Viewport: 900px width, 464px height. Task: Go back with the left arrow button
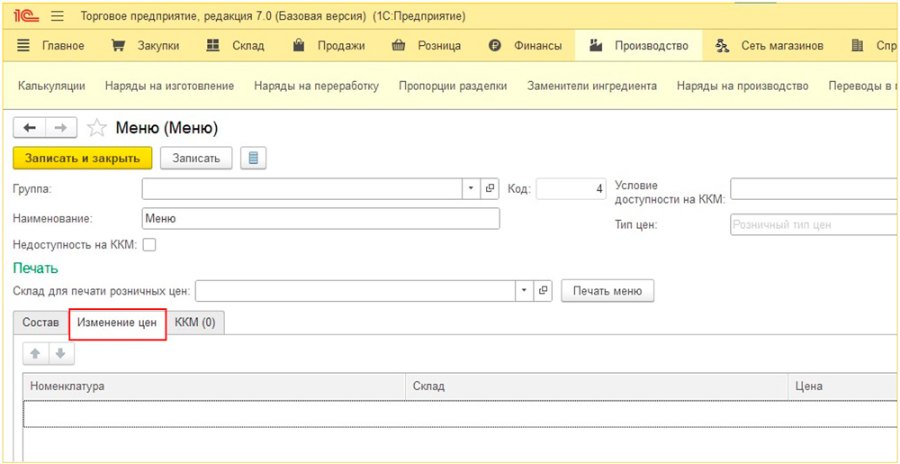29,128
